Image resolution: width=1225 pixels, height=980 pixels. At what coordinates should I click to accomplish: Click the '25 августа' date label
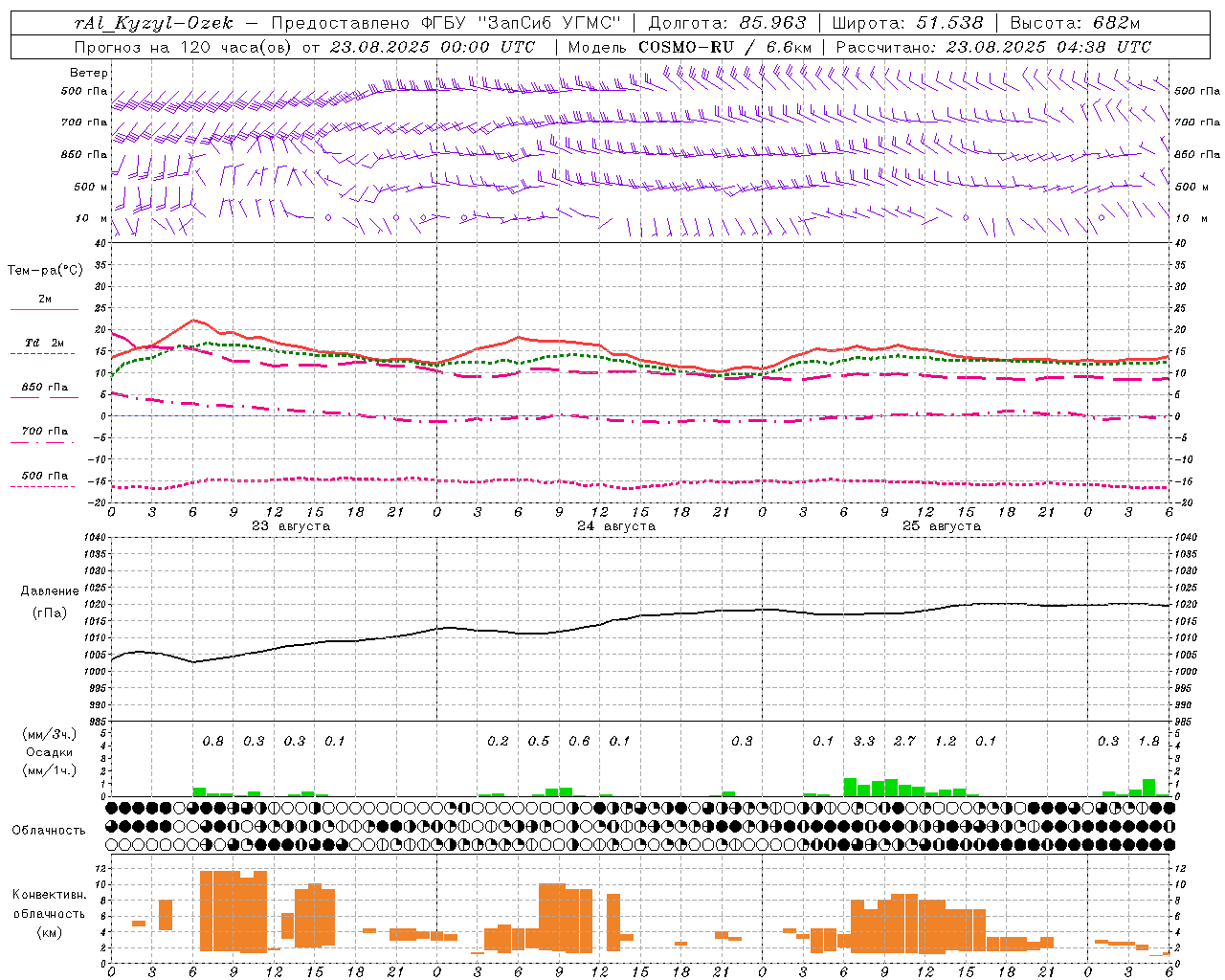(x=942, y=526)
